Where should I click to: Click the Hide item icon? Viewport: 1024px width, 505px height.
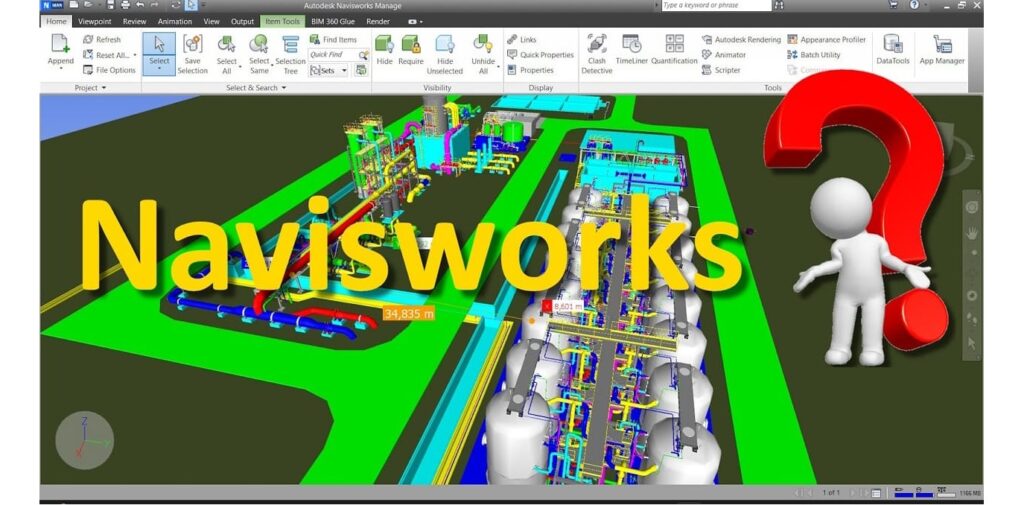coord(384,44)
